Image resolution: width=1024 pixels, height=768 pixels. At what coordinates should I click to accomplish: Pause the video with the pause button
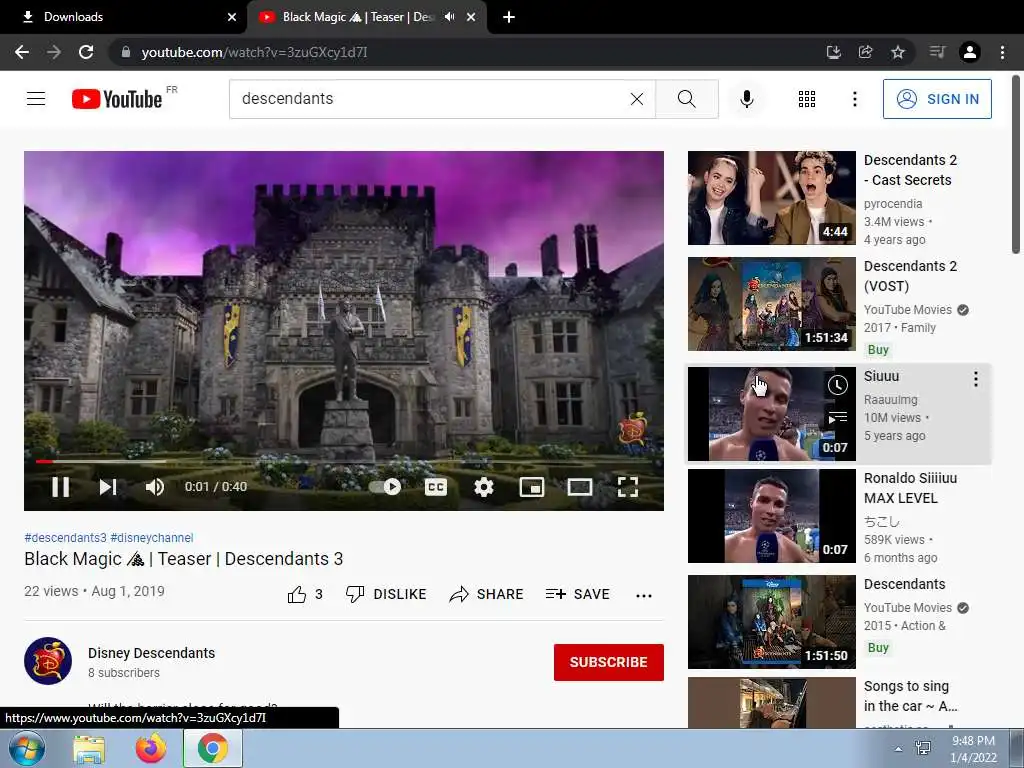tap(60, 487)
